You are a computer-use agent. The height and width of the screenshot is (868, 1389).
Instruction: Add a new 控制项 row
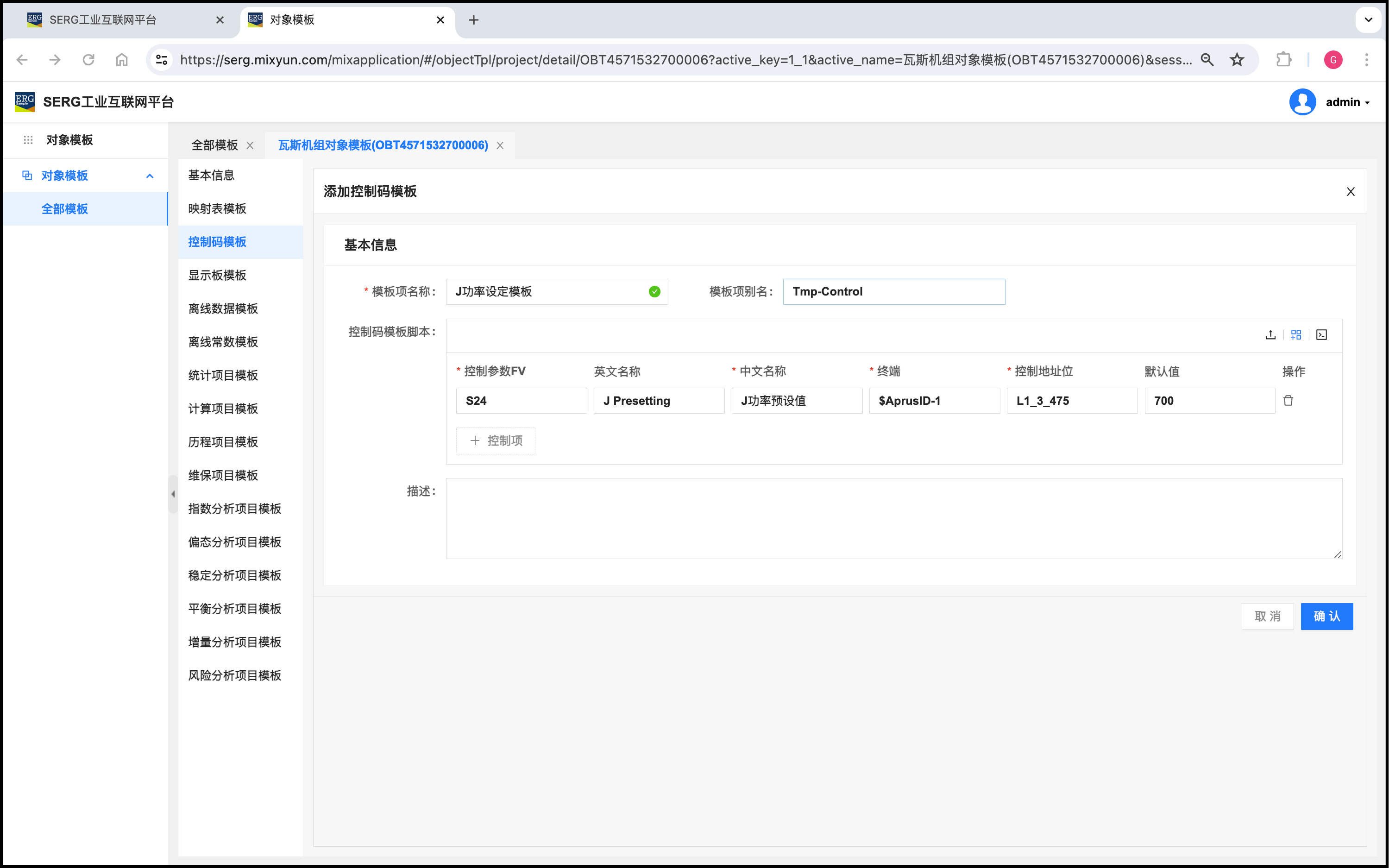click(496, 441)
